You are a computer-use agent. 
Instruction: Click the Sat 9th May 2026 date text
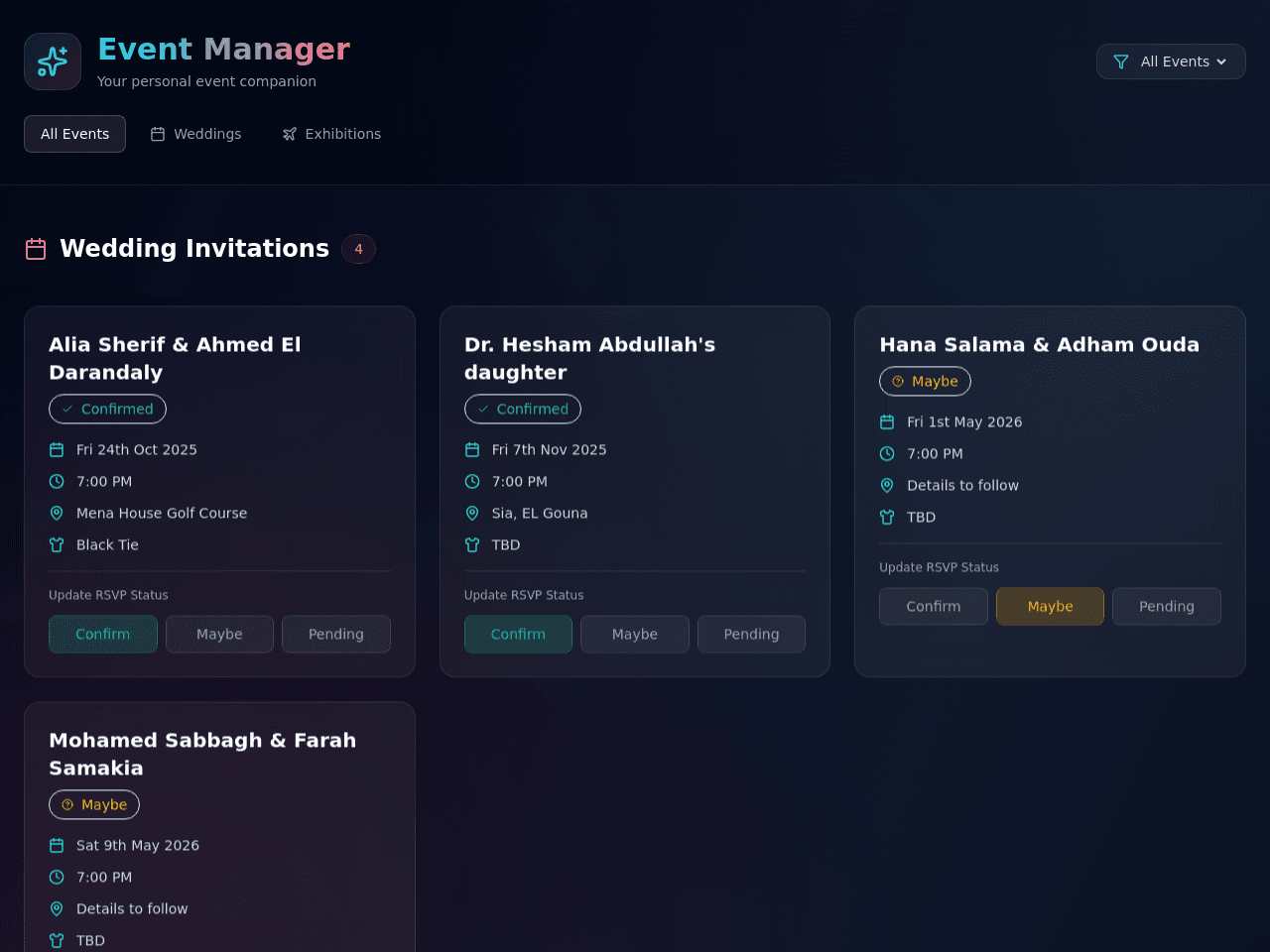138,845
